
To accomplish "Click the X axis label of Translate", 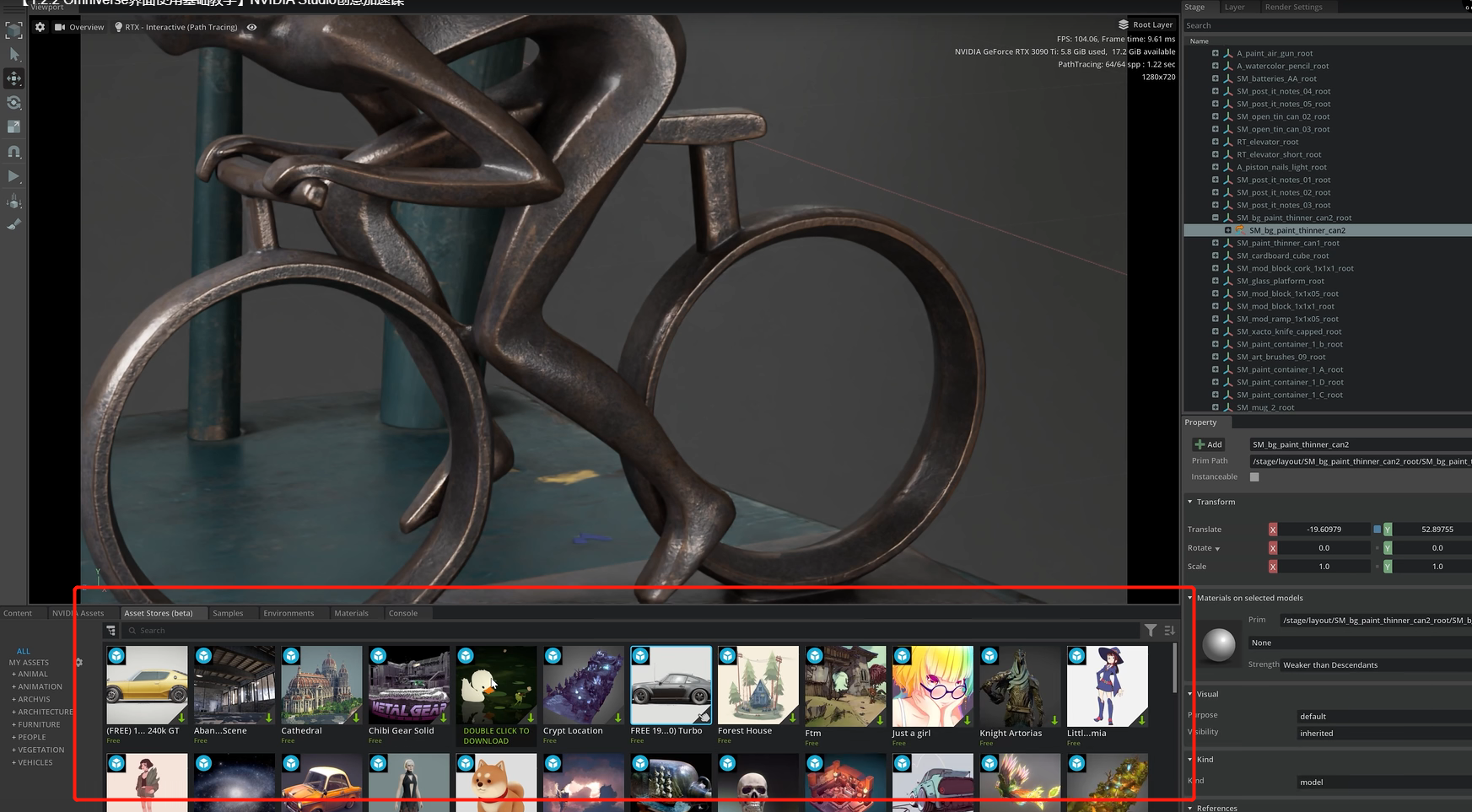I will pos(1273,530).
